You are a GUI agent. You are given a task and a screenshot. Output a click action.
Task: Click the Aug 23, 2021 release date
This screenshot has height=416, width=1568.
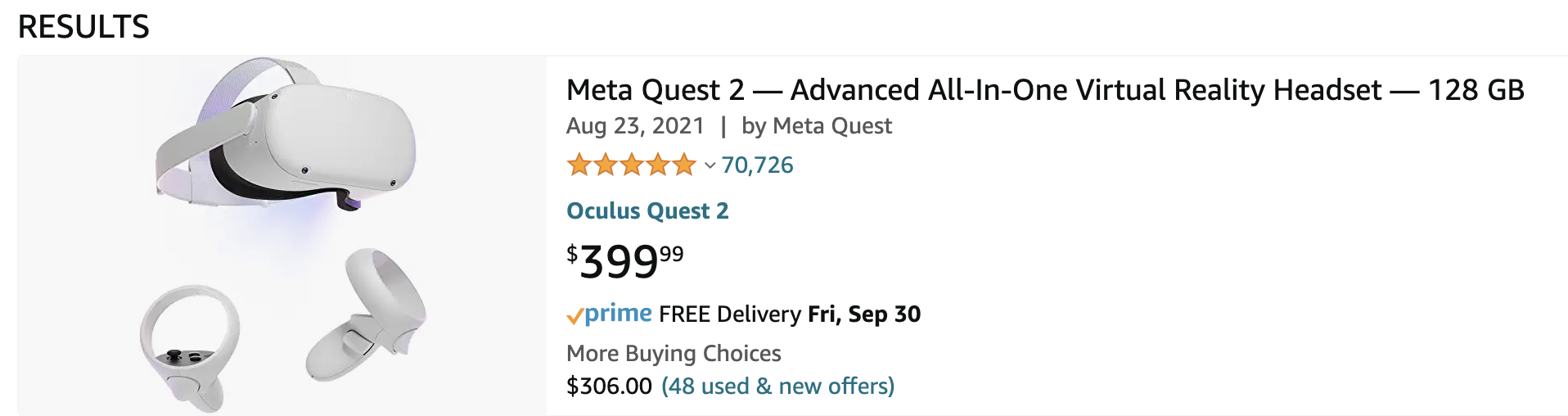635,126
